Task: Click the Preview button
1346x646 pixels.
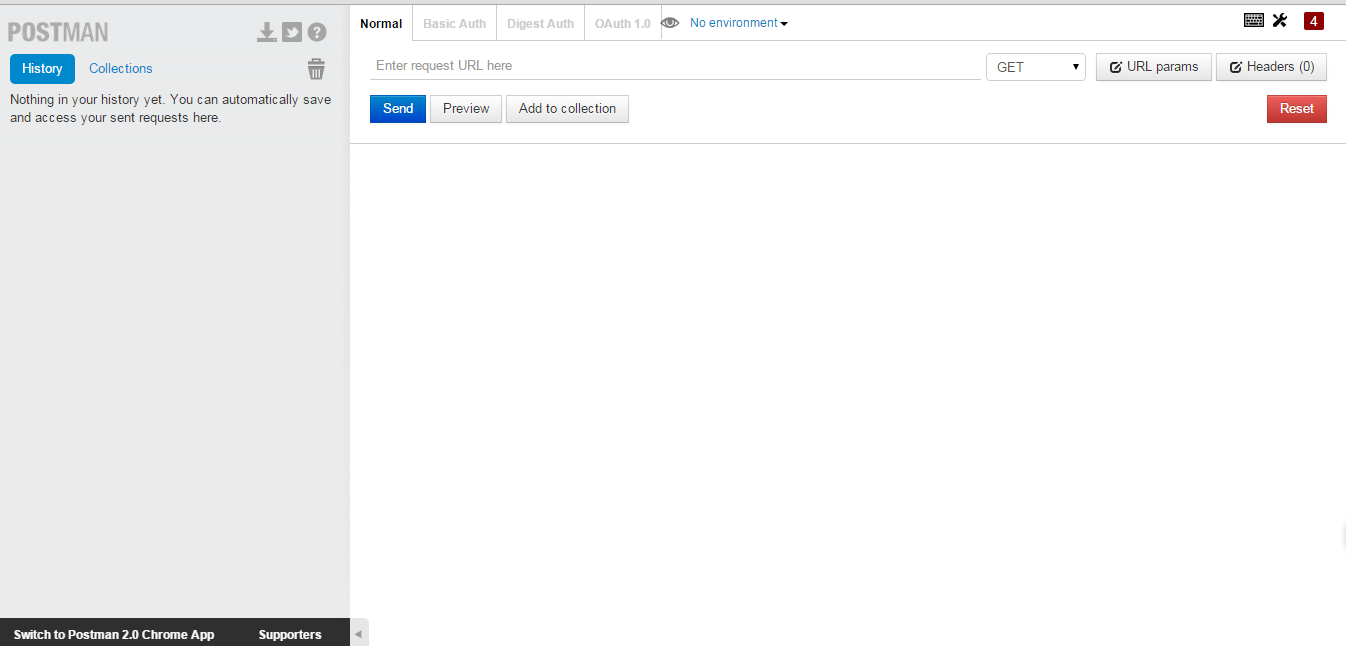Action: pyautogui.click(x=466, y=109)
